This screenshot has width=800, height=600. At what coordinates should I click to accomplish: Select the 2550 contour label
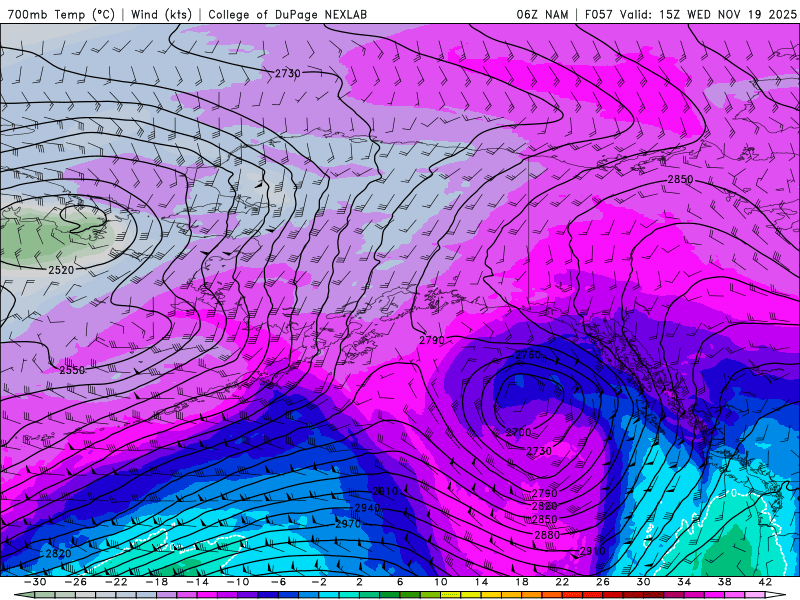tap(72, 370)
